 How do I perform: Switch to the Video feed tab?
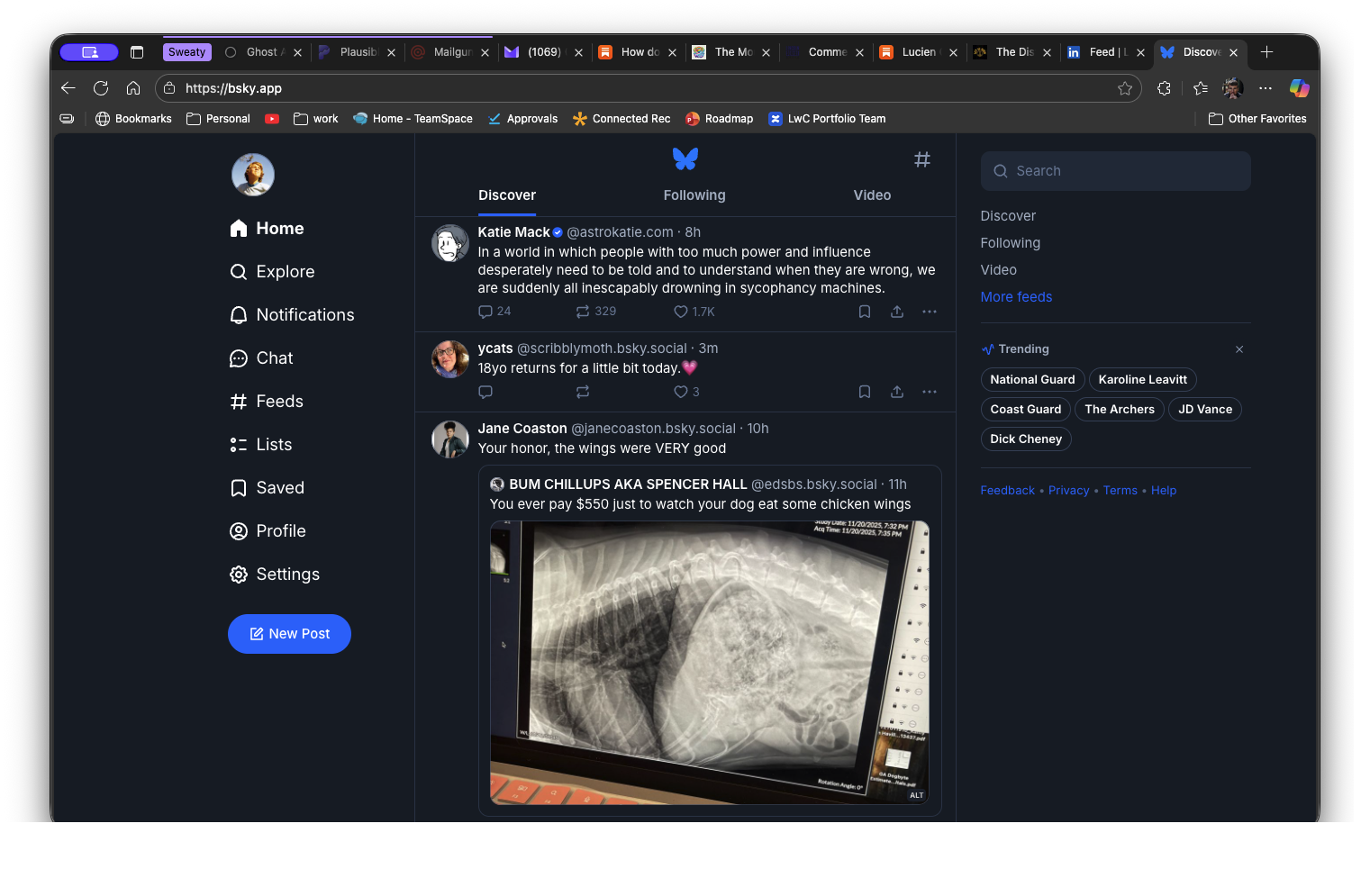pos(871,195)
